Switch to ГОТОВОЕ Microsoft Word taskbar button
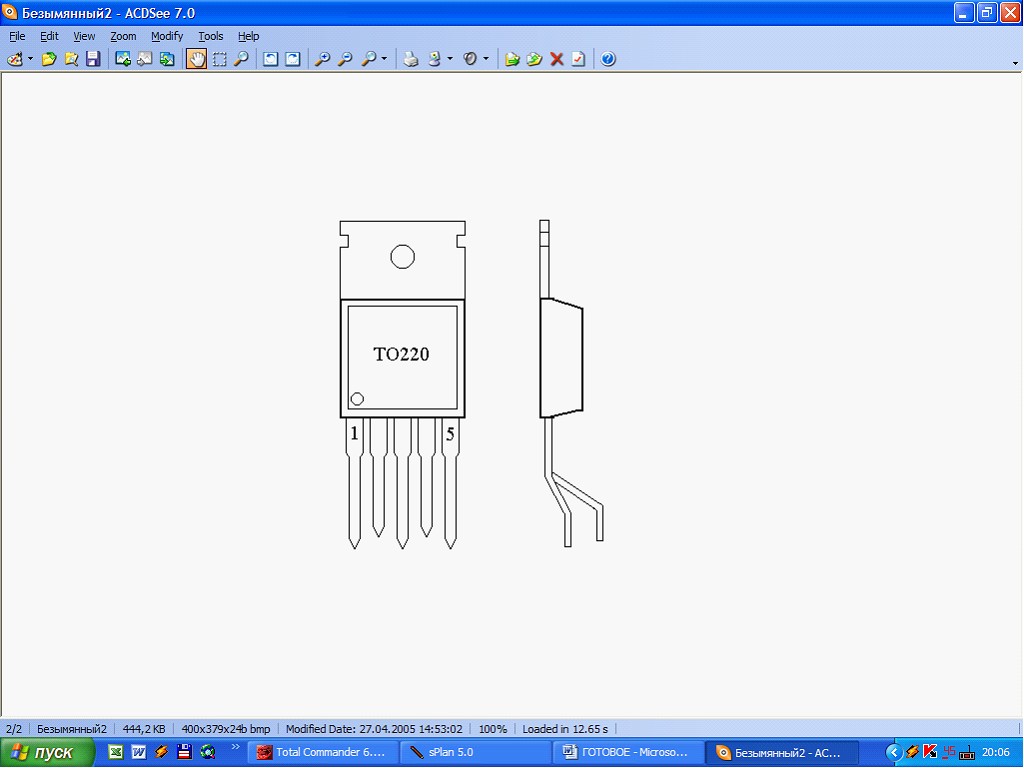Screen dimensions: 1024x768 pos(630,752)
